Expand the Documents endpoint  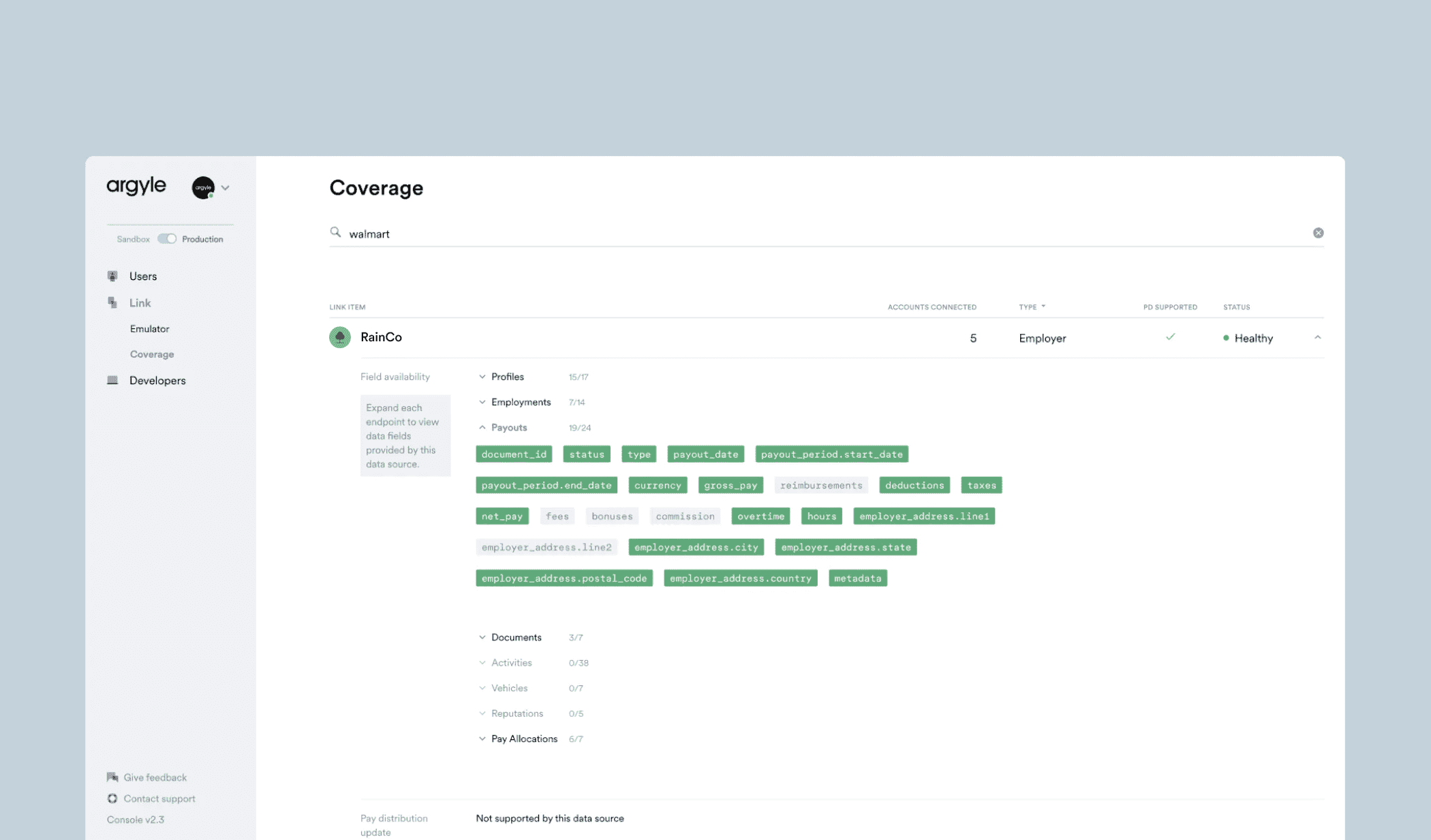[x=482, y=637]
